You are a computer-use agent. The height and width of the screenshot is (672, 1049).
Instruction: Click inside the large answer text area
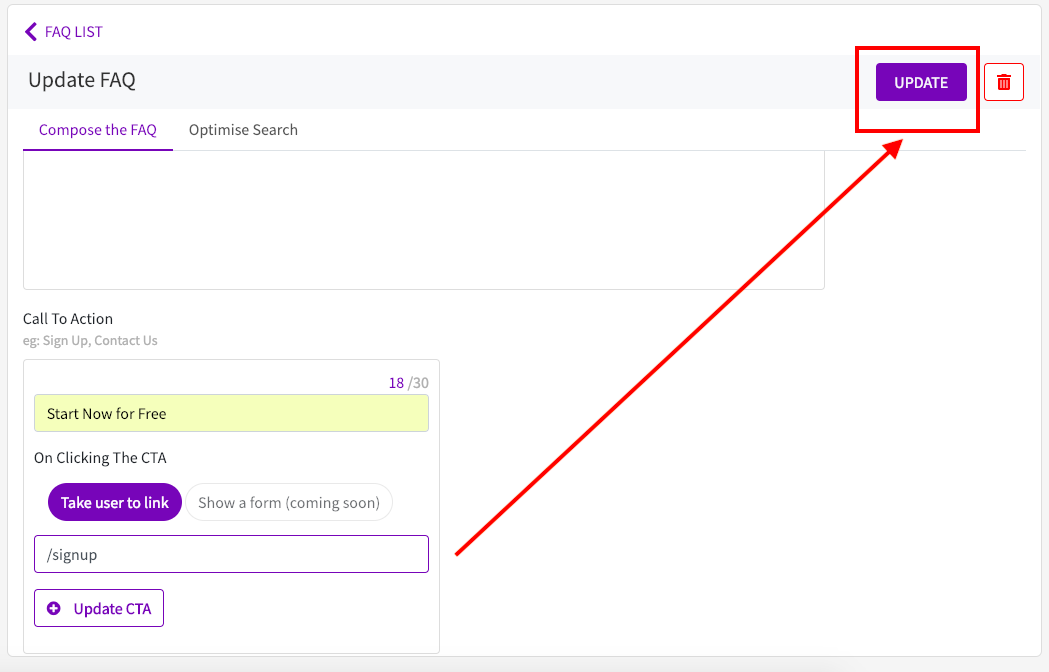pyautogui.click(x=423, y=220)
